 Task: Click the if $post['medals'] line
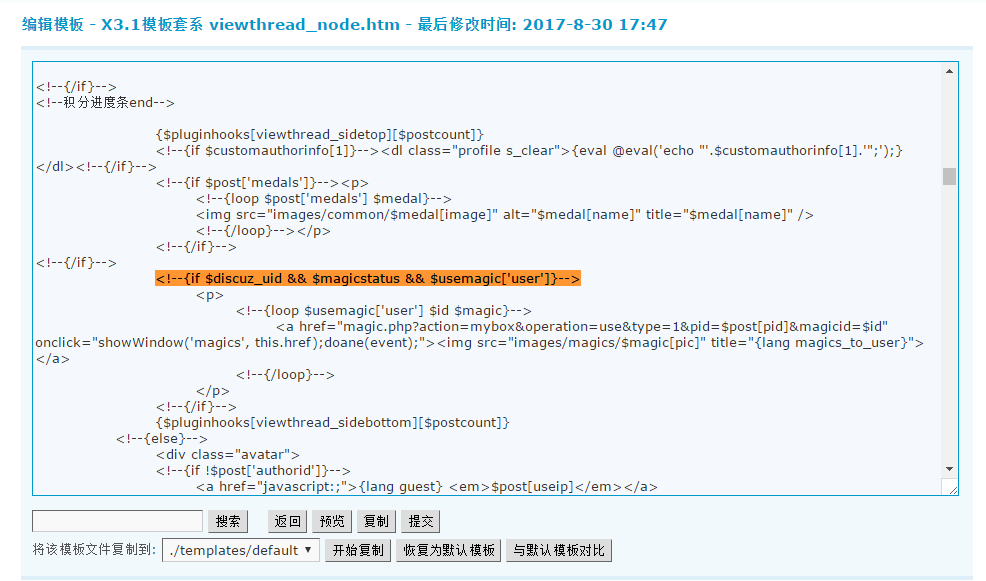(262, 183)
